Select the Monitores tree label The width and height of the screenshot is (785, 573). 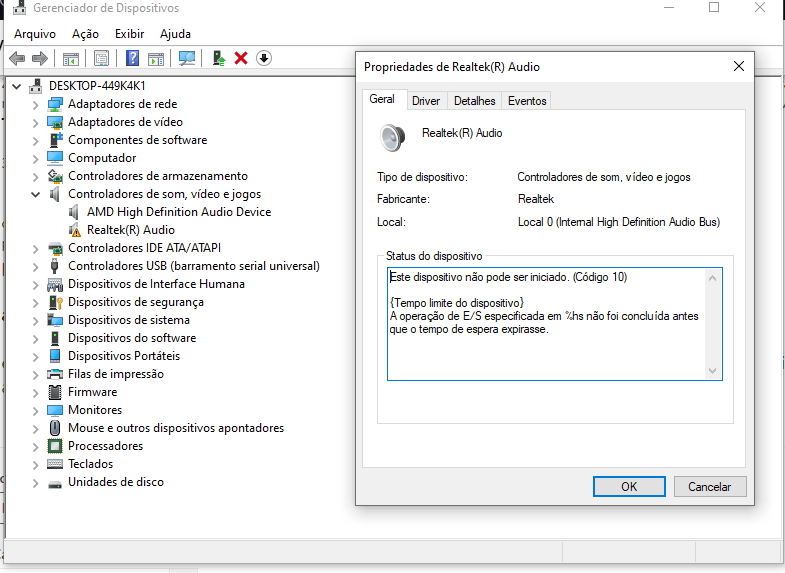point(95,410)
